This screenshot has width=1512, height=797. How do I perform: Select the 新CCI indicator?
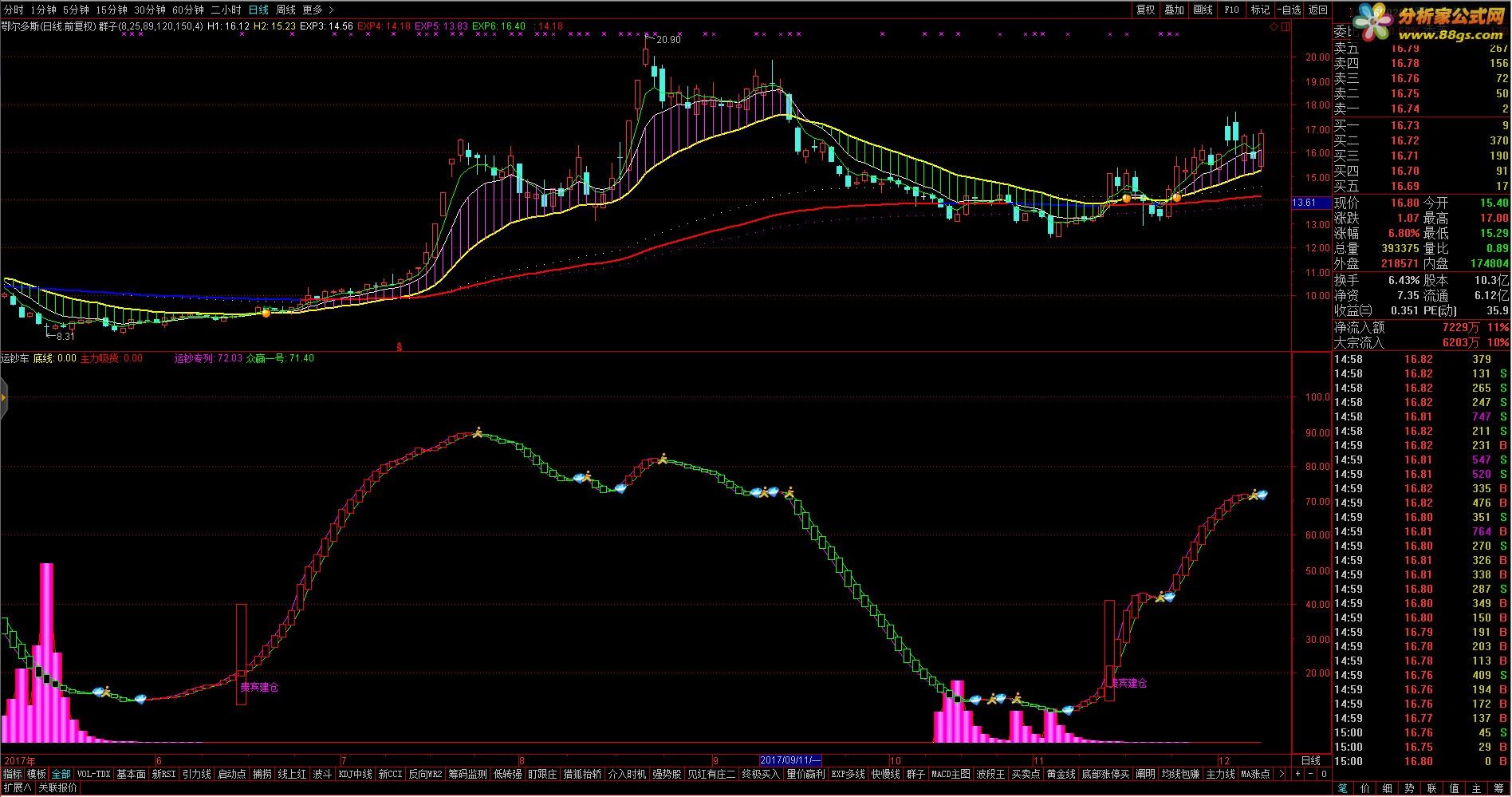point(391,774)
